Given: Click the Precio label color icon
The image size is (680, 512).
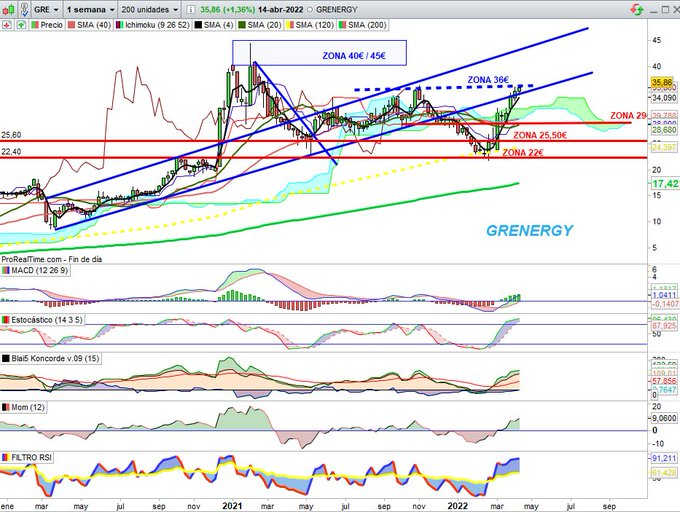Looking at the screenshot, I should tap(34, 25).
